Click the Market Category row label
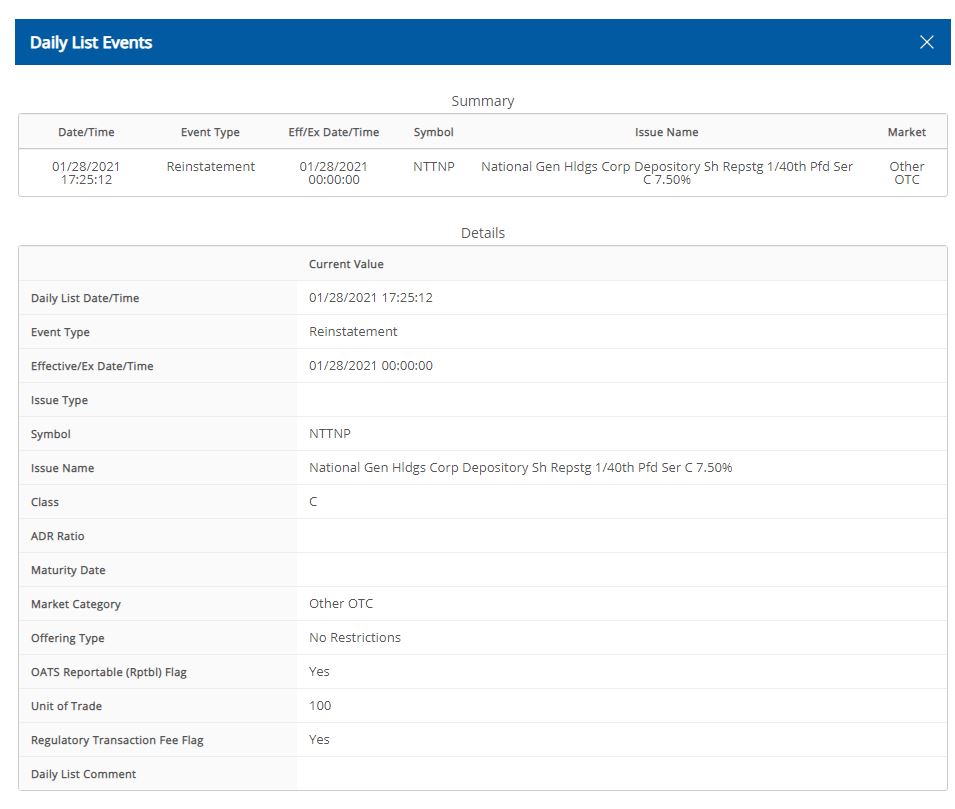955x809 pixels. pos(76,604)
